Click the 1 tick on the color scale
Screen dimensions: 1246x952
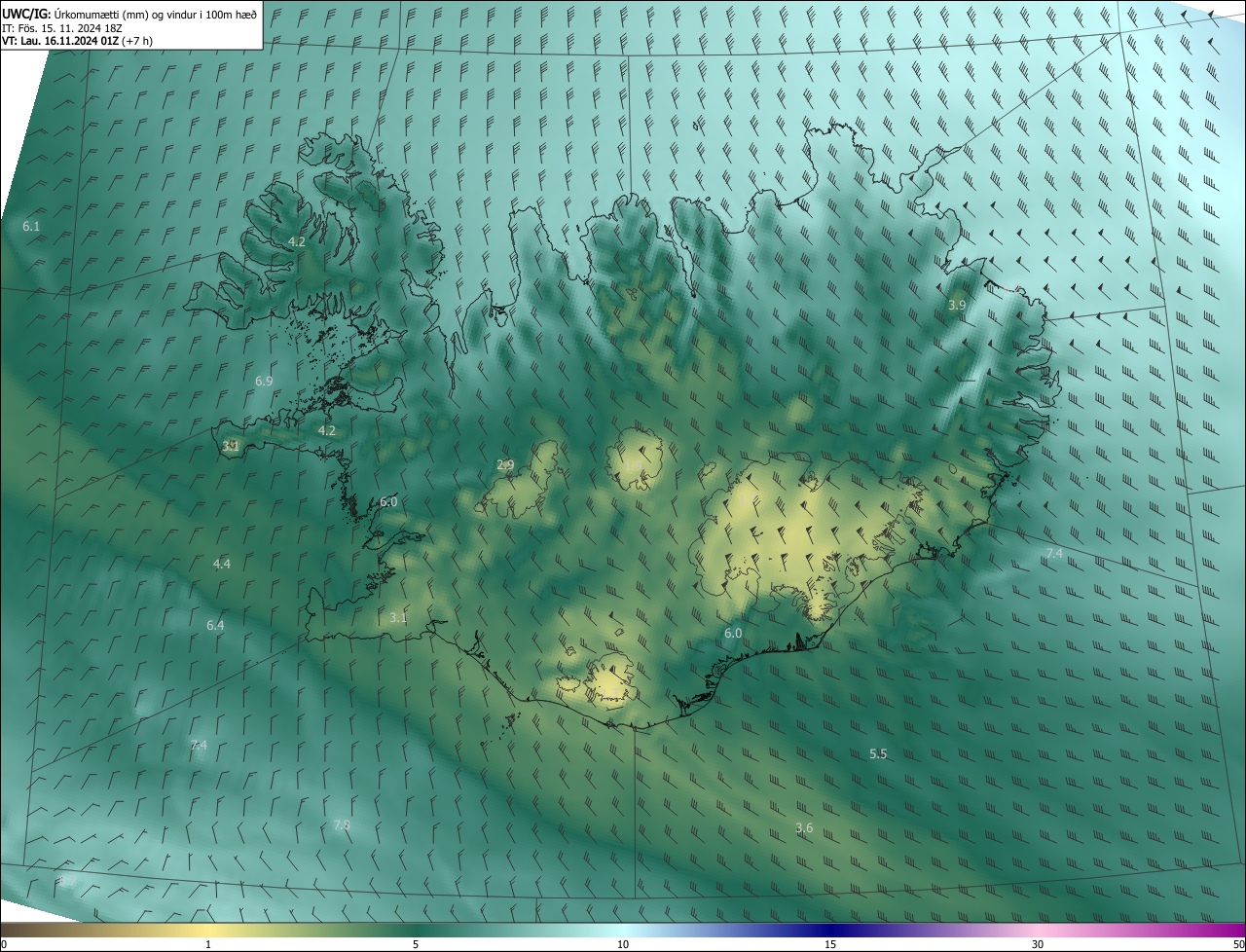pyautogui.click(x=208, y=944)
